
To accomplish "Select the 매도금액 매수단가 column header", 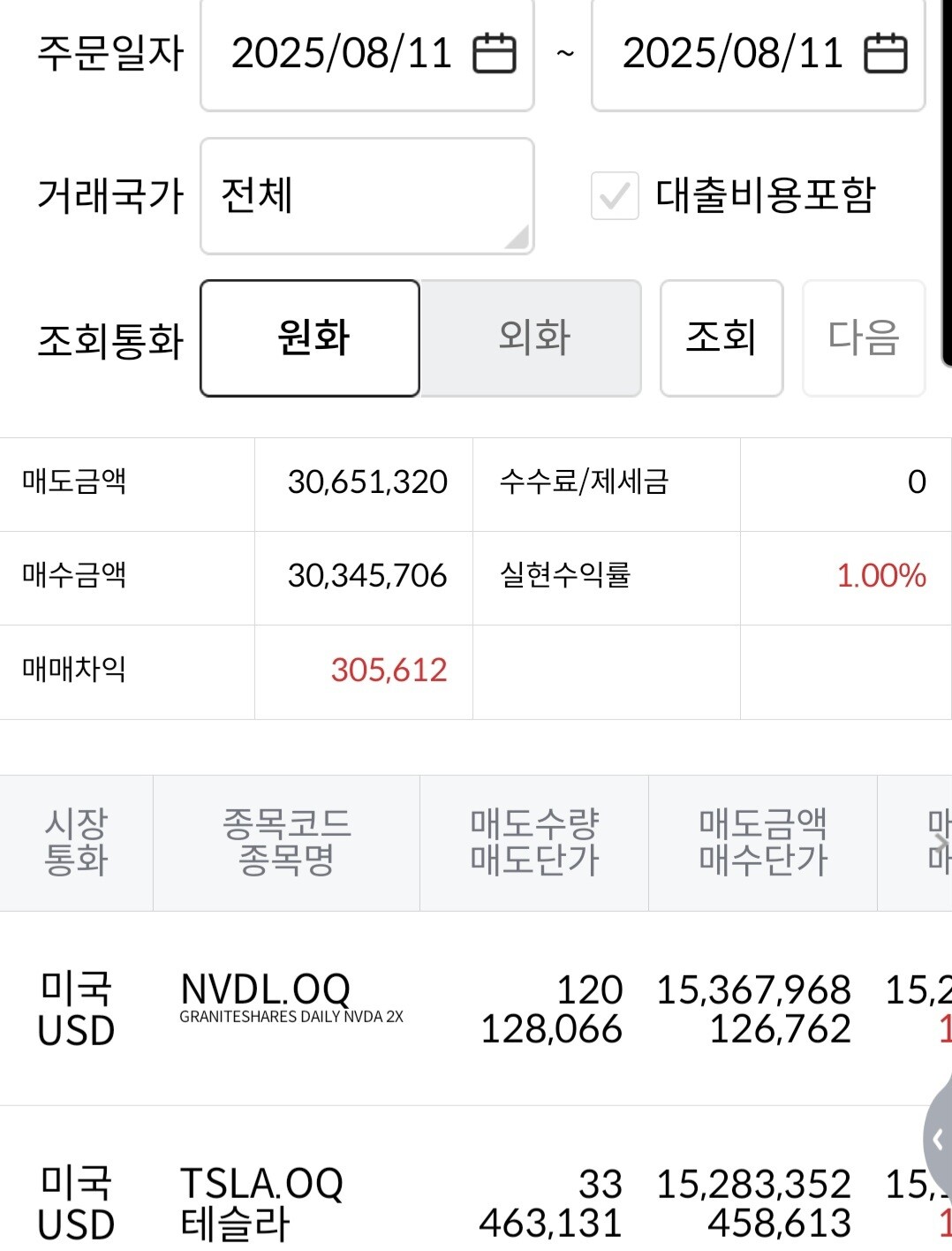I will click(x=763, y=842).
